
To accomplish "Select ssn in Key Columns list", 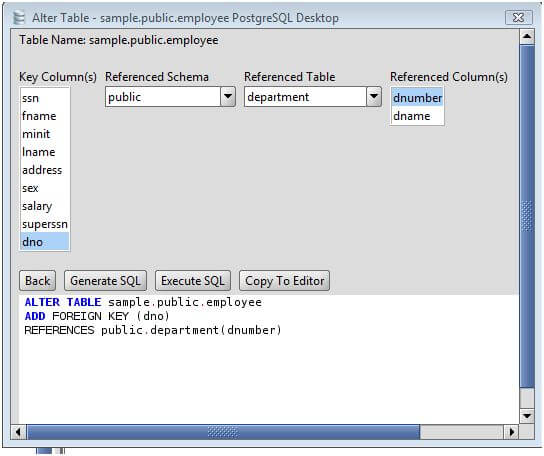I will [45, 98].
